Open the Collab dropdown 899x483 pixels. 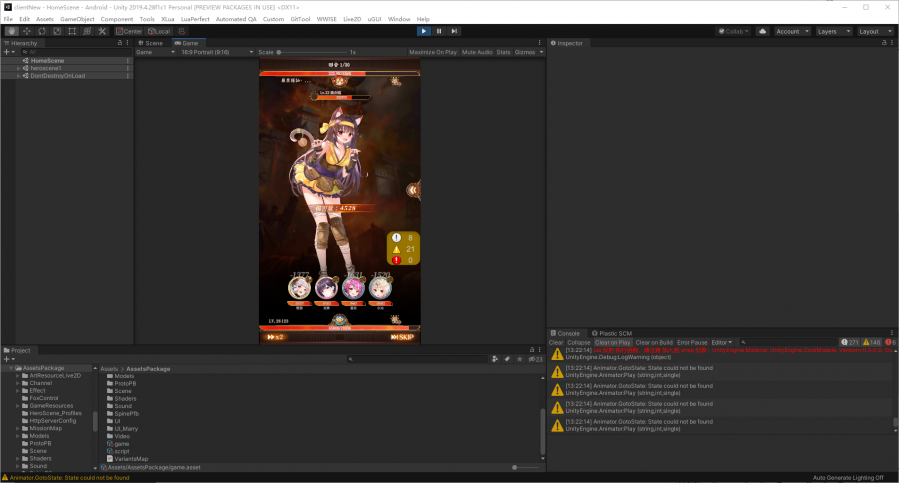point(734,31)
